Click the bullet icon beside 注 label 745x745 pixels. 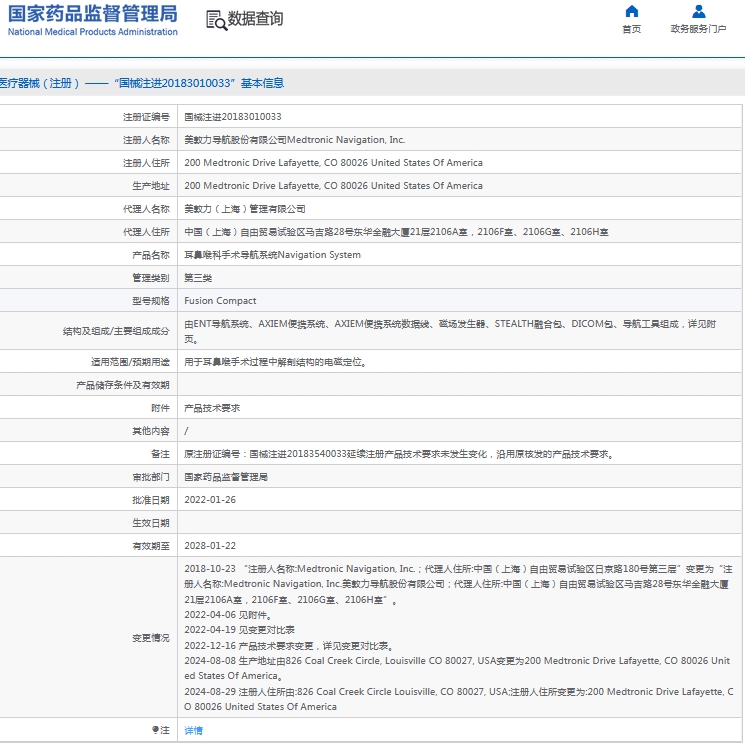click(155, 729)
